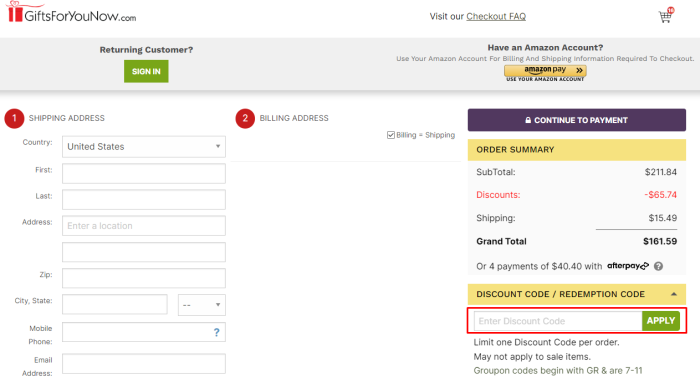Click the GiftsForYouNow.com logo
The image size is (700, 383).
(72, 13)
